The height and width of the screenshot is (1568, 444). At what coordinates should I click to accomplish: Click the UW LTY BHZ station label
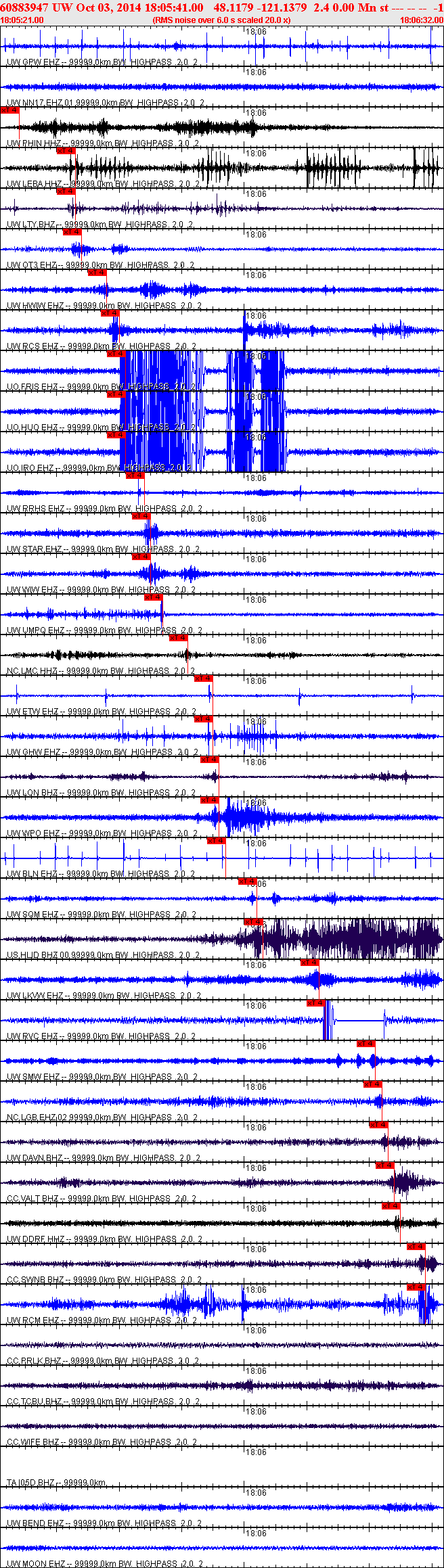point(100,225)
